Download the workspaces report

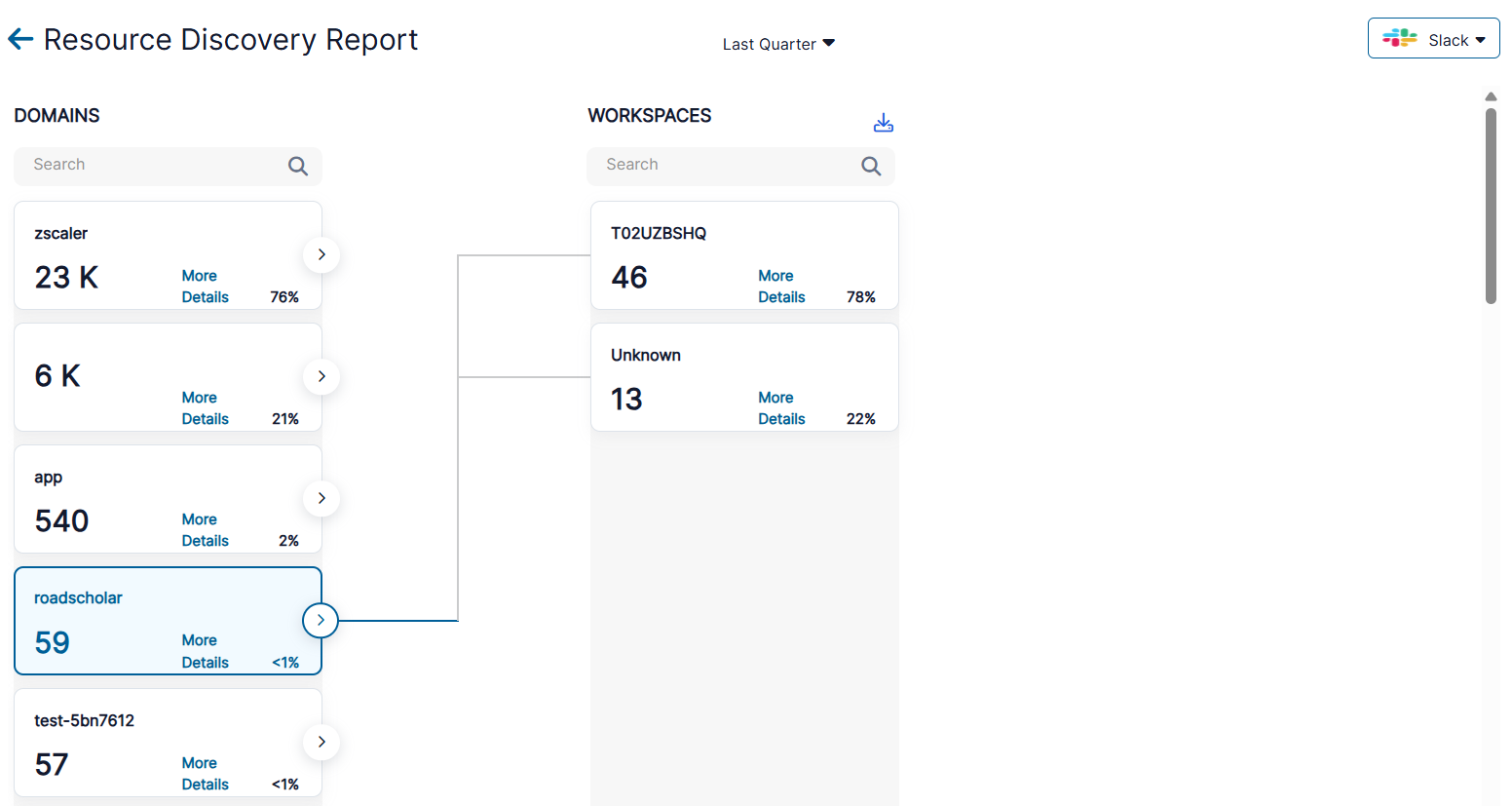pyautogui.click(x=883, y=122)
